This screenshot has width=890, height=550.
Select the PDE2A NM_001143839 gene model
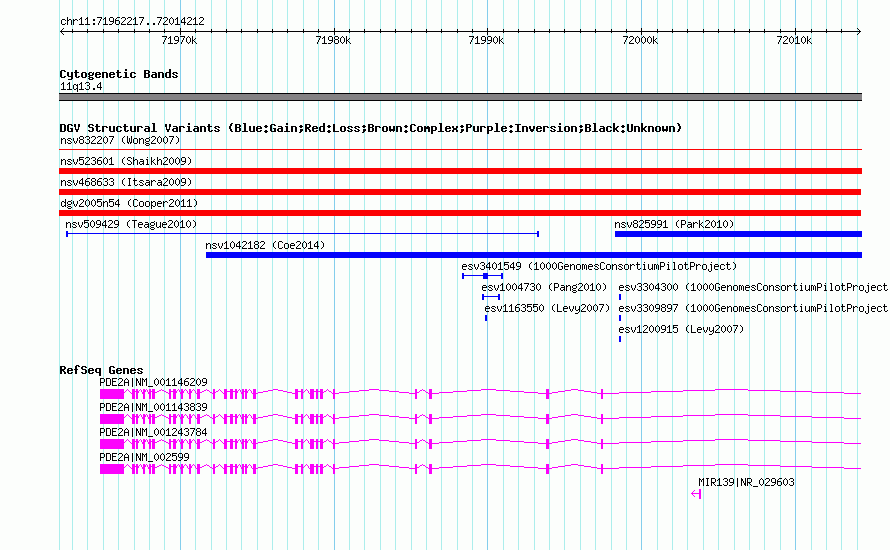click(480, 418)
